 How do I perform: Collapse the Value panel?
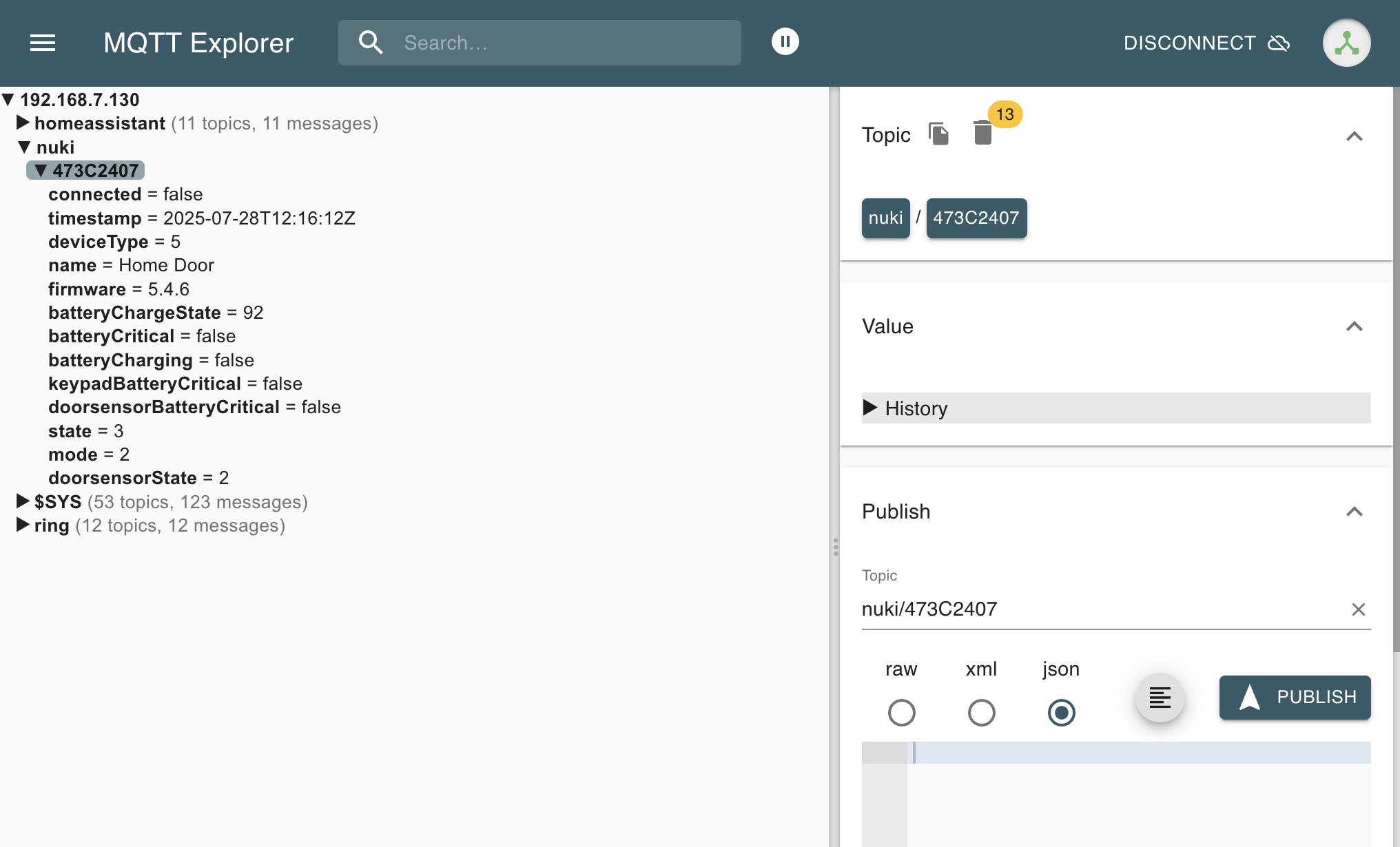[1354, 326]
